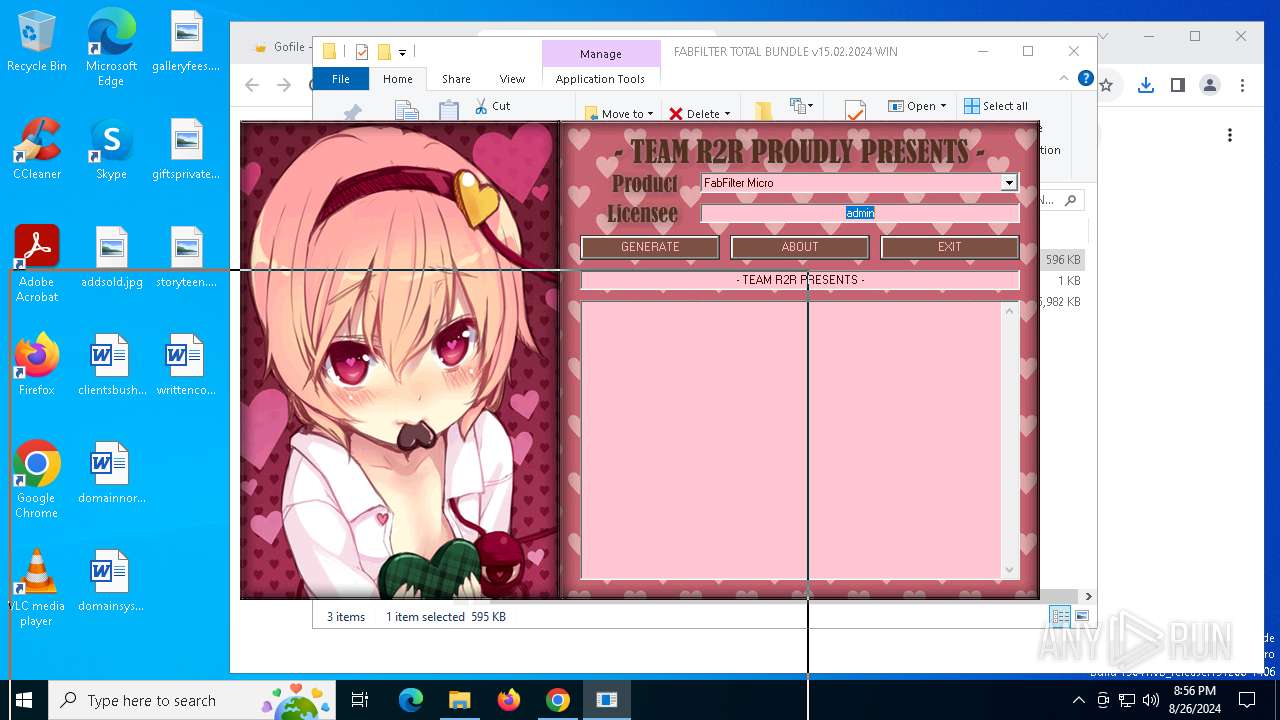Image resolution: width=1280 pixels, height=720 pixels.
Task: Switch Explorer to large icons view
Action: [1082, 616]
